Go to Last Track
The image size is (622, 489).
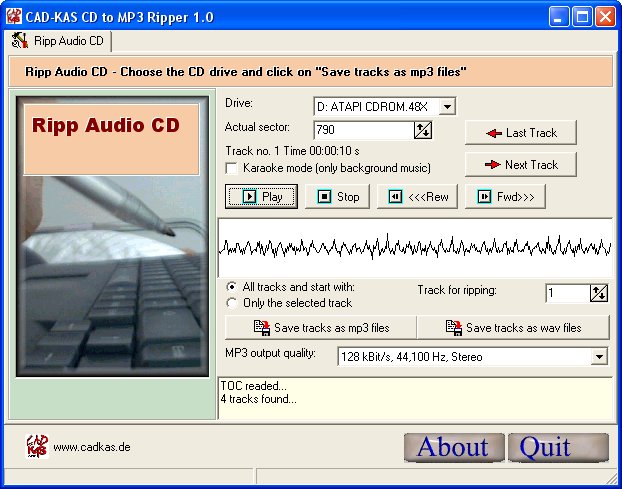520,133
